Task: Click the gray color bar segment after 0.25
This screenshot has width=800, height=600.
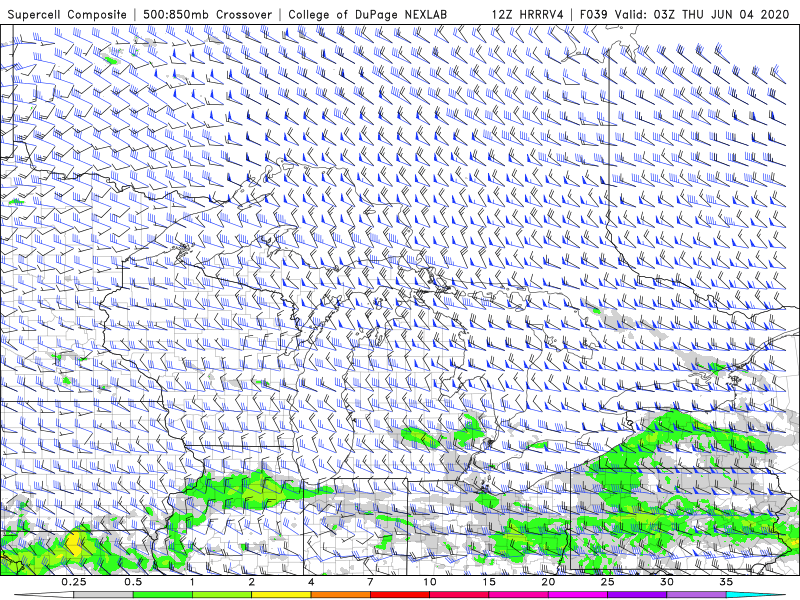Action: pyautogui.click(x=104, y=595)
